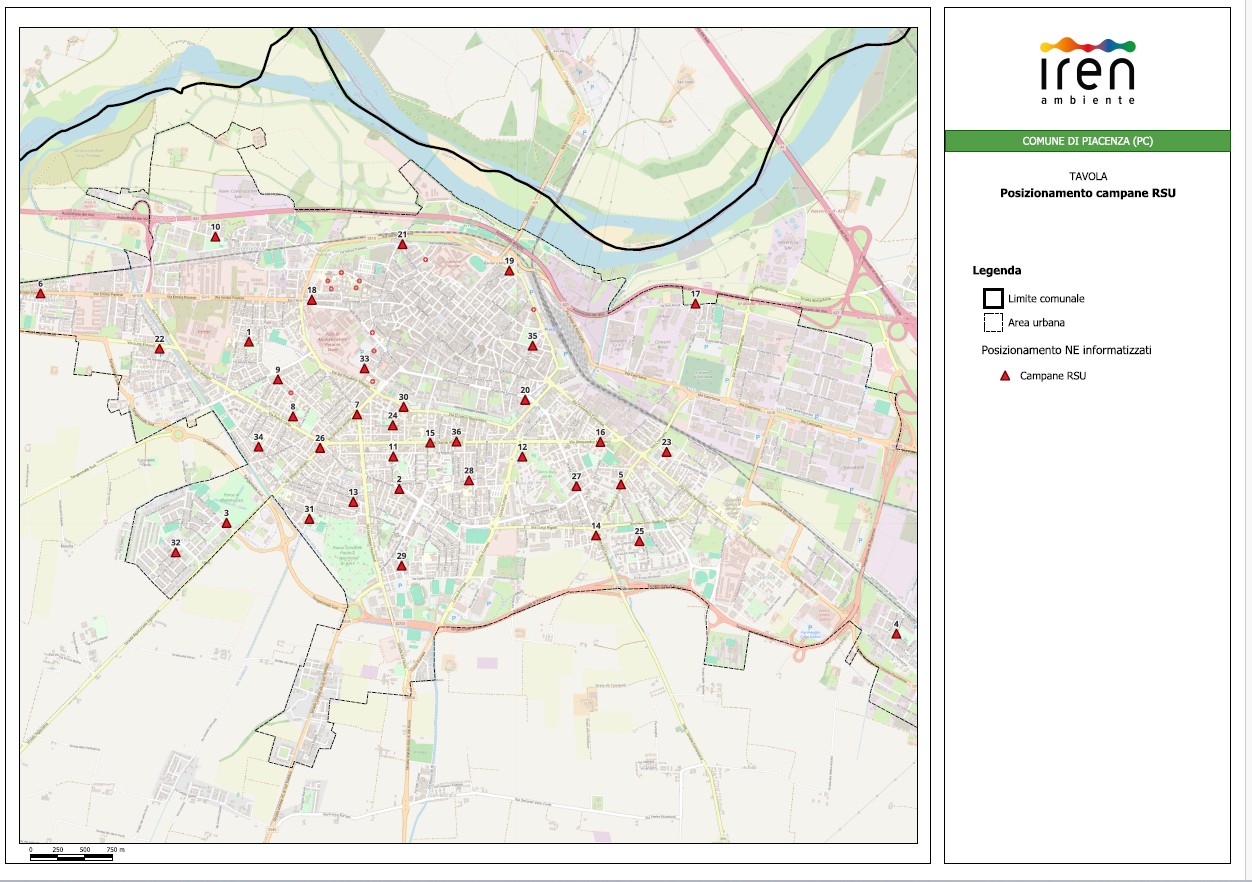Select the Posizionamento campane RSU title text
Screen dimensions: 1252x882
click(1087, 193)
